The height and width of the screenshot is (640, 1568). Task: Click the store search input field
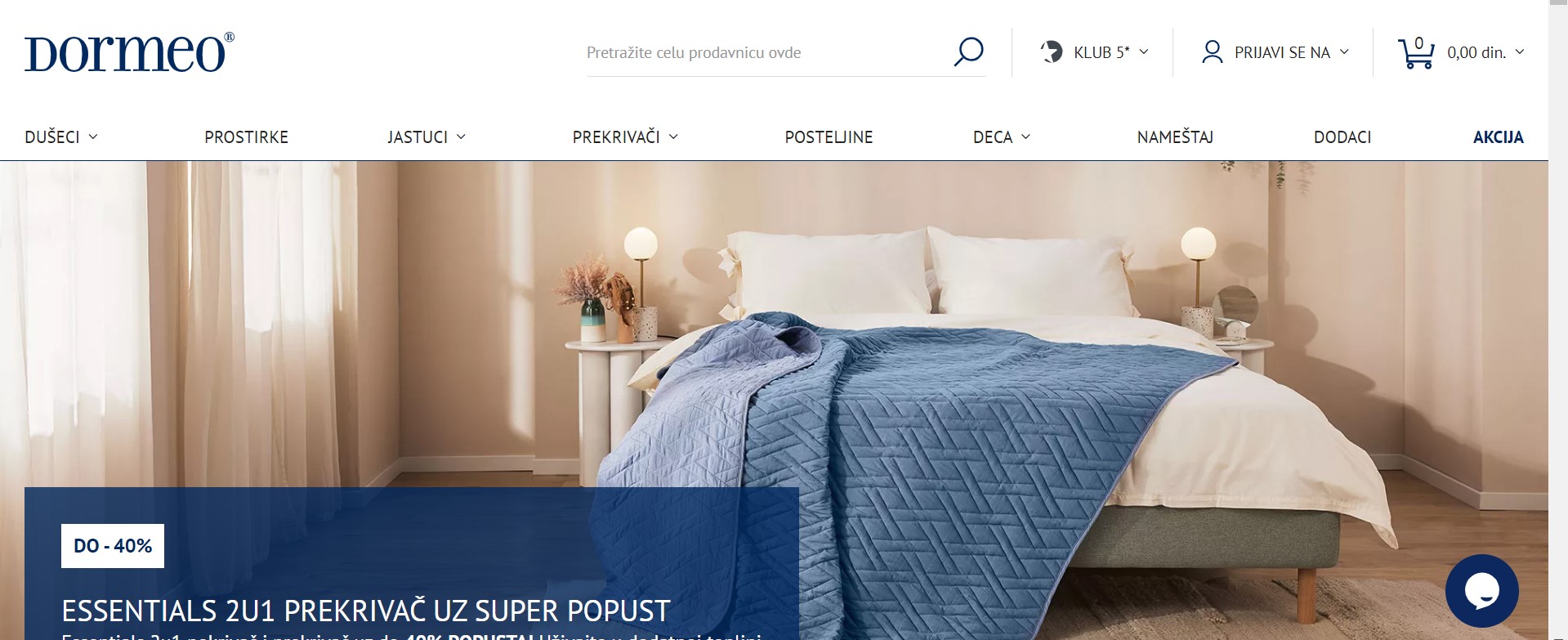pos(768,52)
